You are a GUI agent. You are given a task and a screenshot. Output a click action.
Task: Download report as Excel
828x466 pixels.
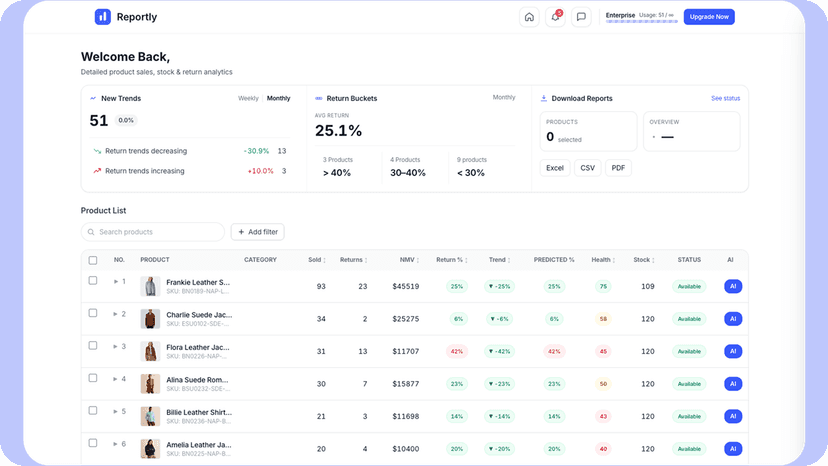(554, 168)
